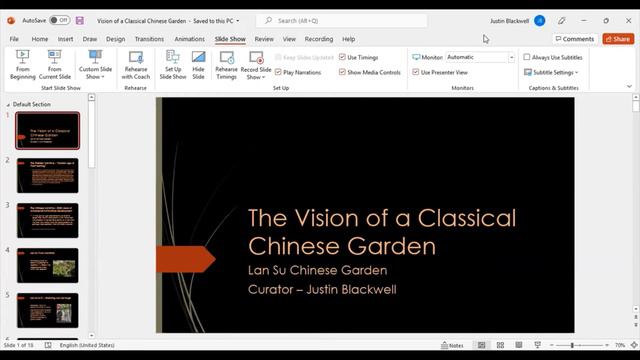This screenshot has width=640, height=360.
Task: Click the Save icon in title bar
Action: [x=80, y=20]
